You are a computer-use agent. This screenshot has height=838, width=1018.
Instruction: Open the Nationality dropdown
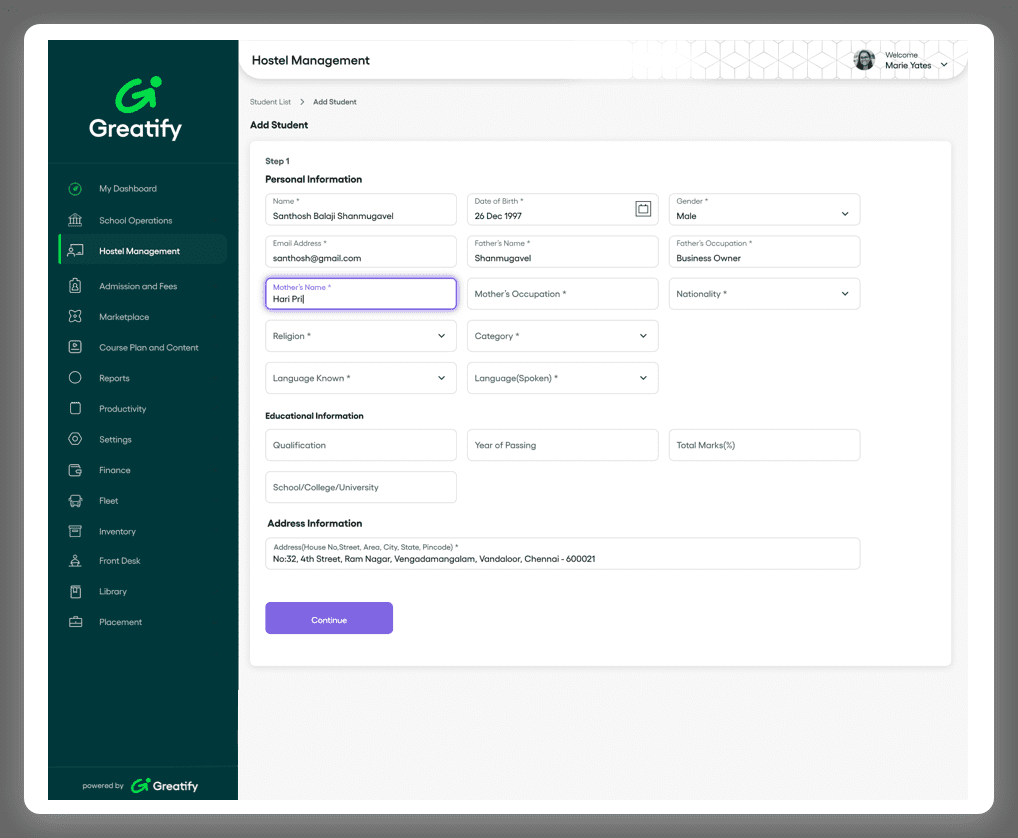(x=844, y=294)
